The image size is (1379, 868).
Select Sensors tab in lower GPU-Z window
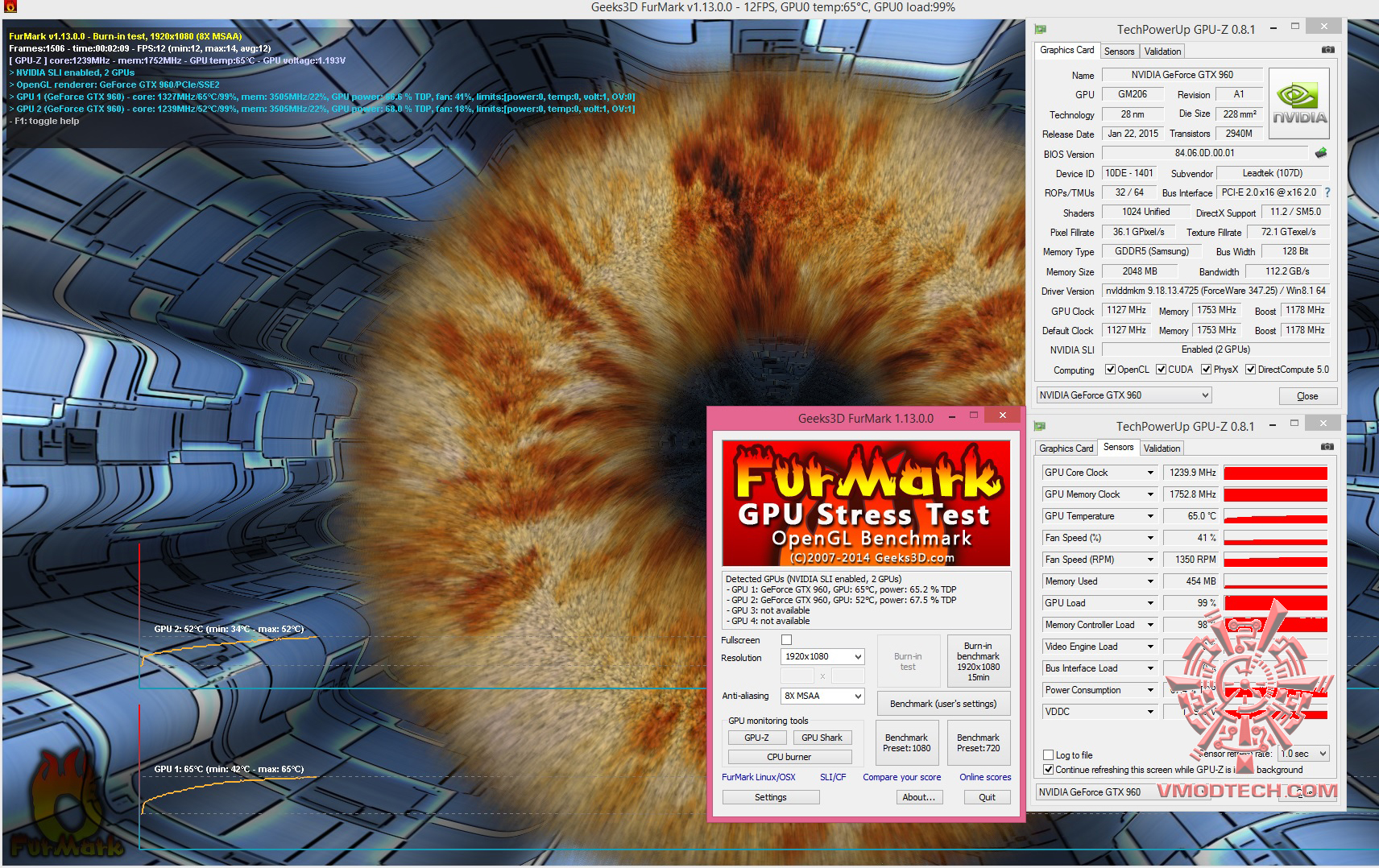tap(1118, 447)
